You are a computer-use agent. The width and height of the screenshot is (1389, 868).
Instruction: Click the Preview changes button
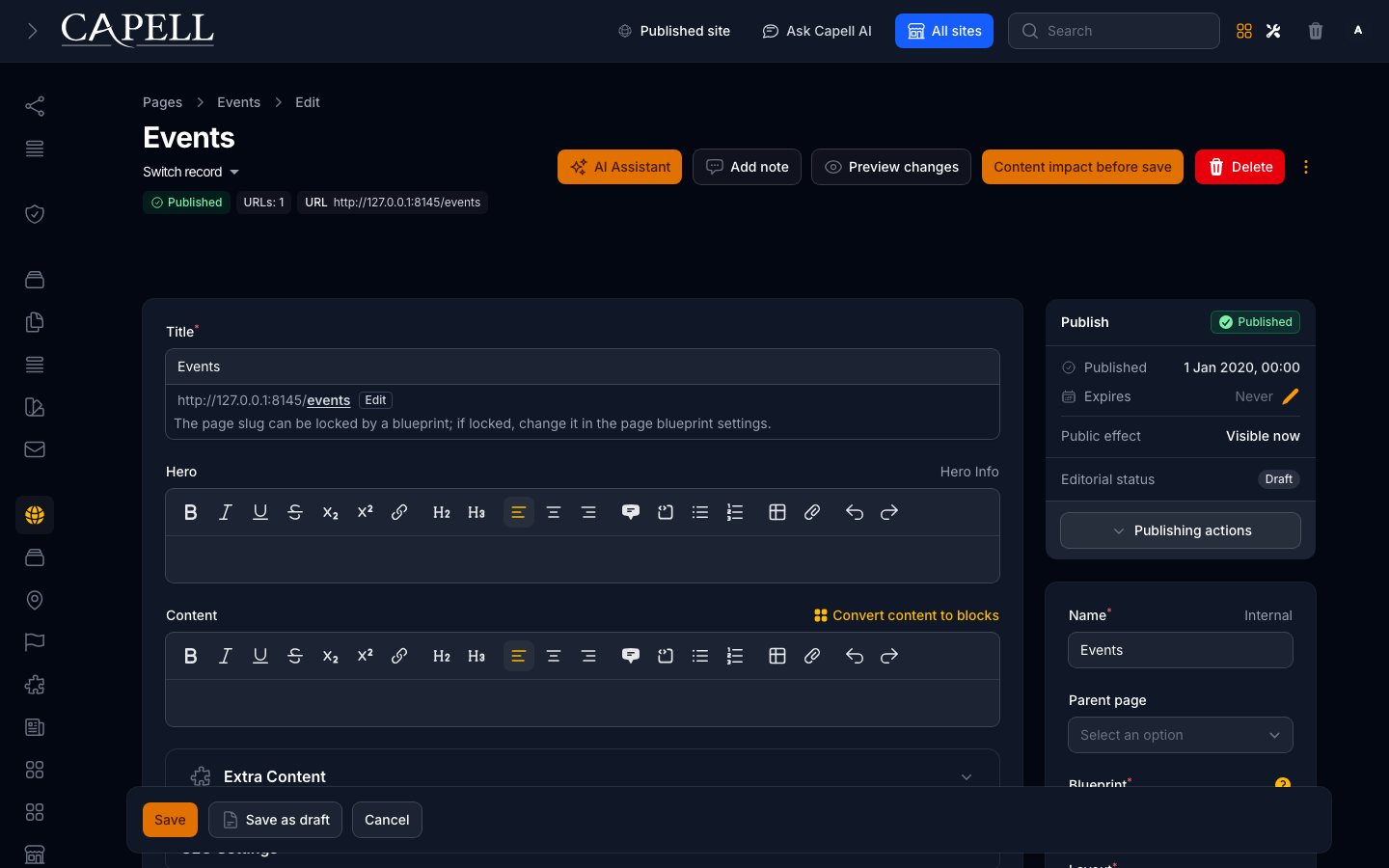[x=891, y=167]
